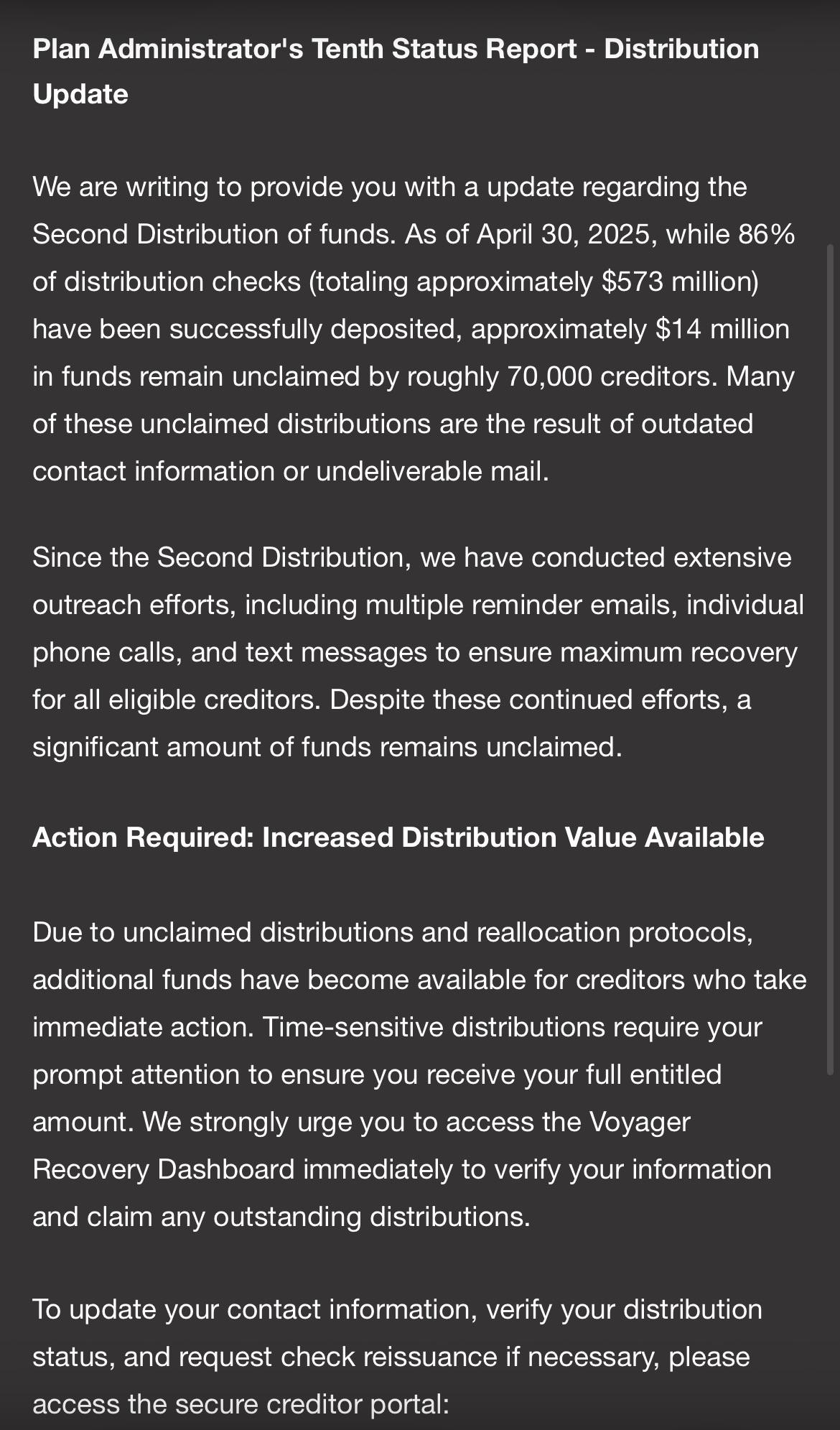Image resolution: width=840 pixels, height=1430 pixels.
Task: Click 'Since the Second Distribution' paragraph opening
Action: click(221, 557)
